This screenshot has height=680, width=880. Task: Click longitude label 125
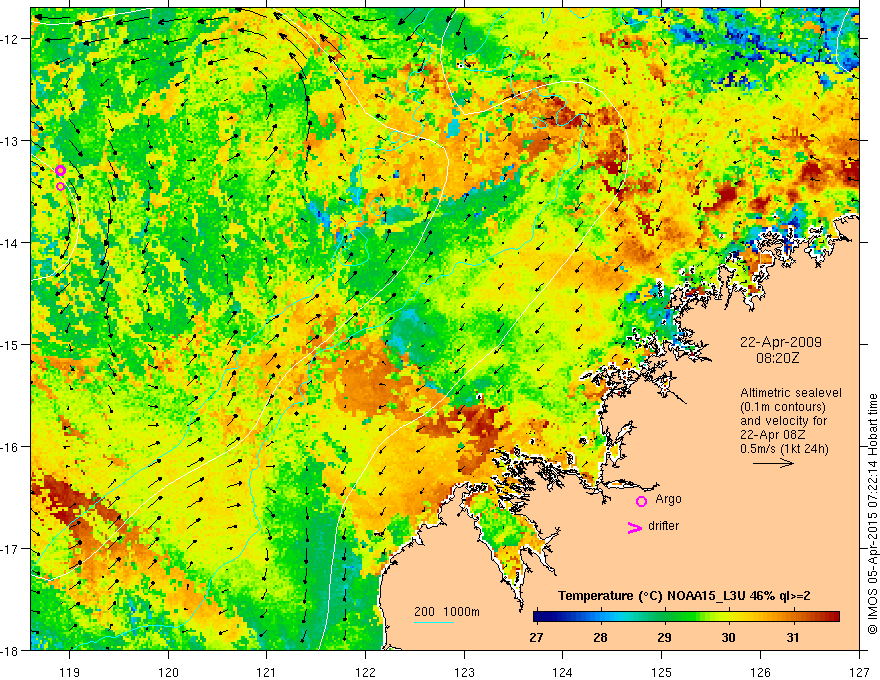click(662, 672)
